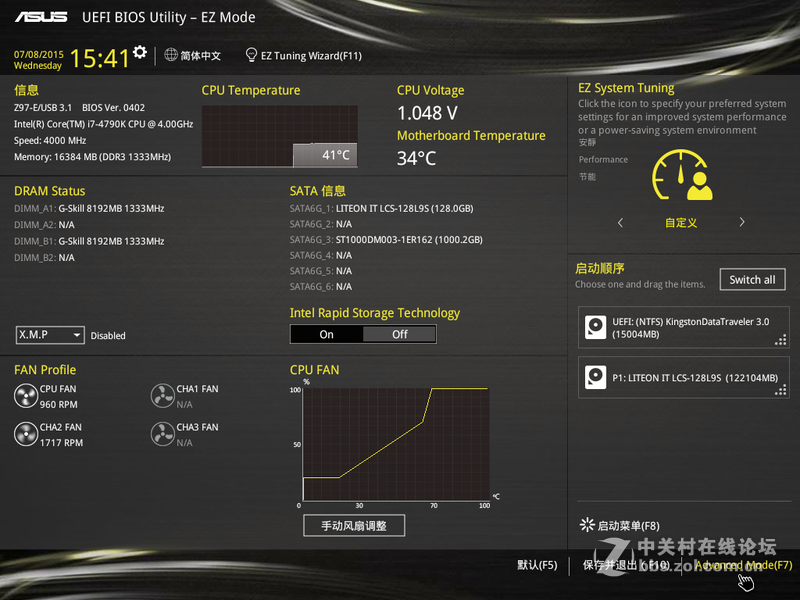Open the 简体中文 language dropdown

point(192,55)
